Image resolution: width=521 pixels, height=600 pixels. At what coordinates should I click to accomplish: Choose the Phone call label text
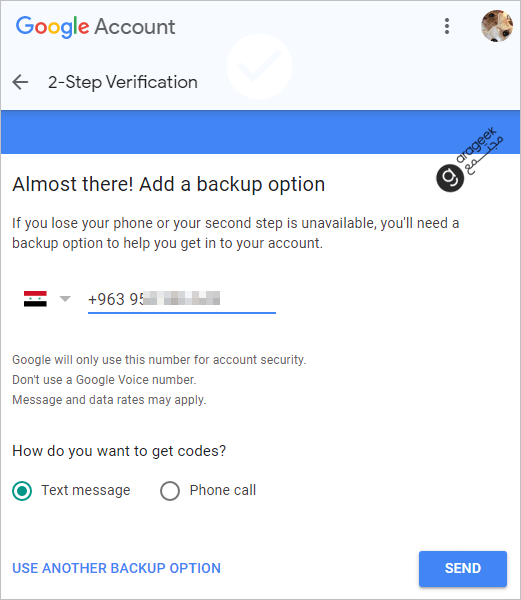tap(223, 490)
